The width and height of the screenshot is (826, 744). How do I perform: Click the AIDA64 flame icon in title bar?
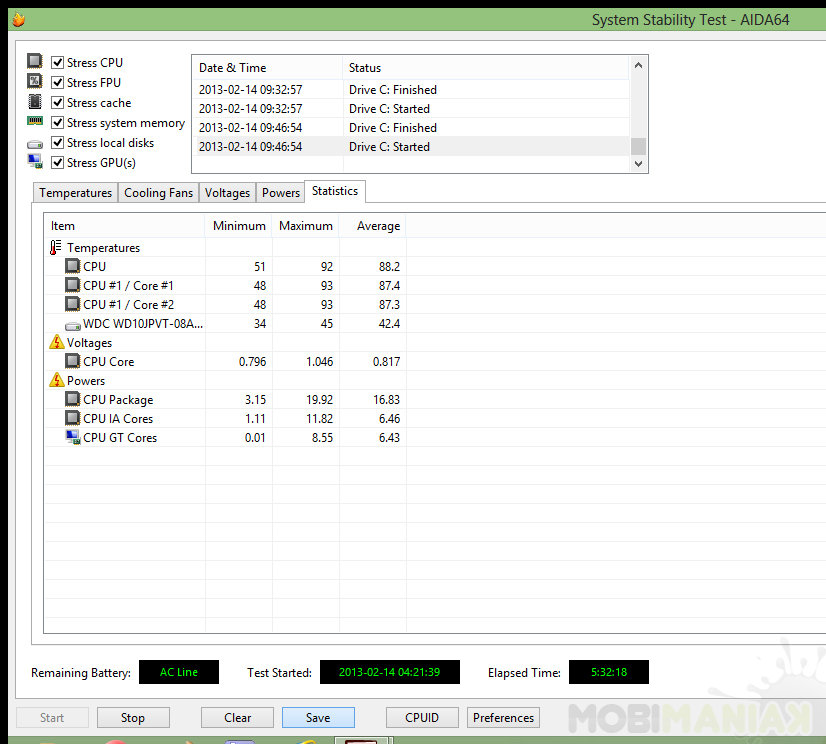pyautogui.click(x=18, y=19)
